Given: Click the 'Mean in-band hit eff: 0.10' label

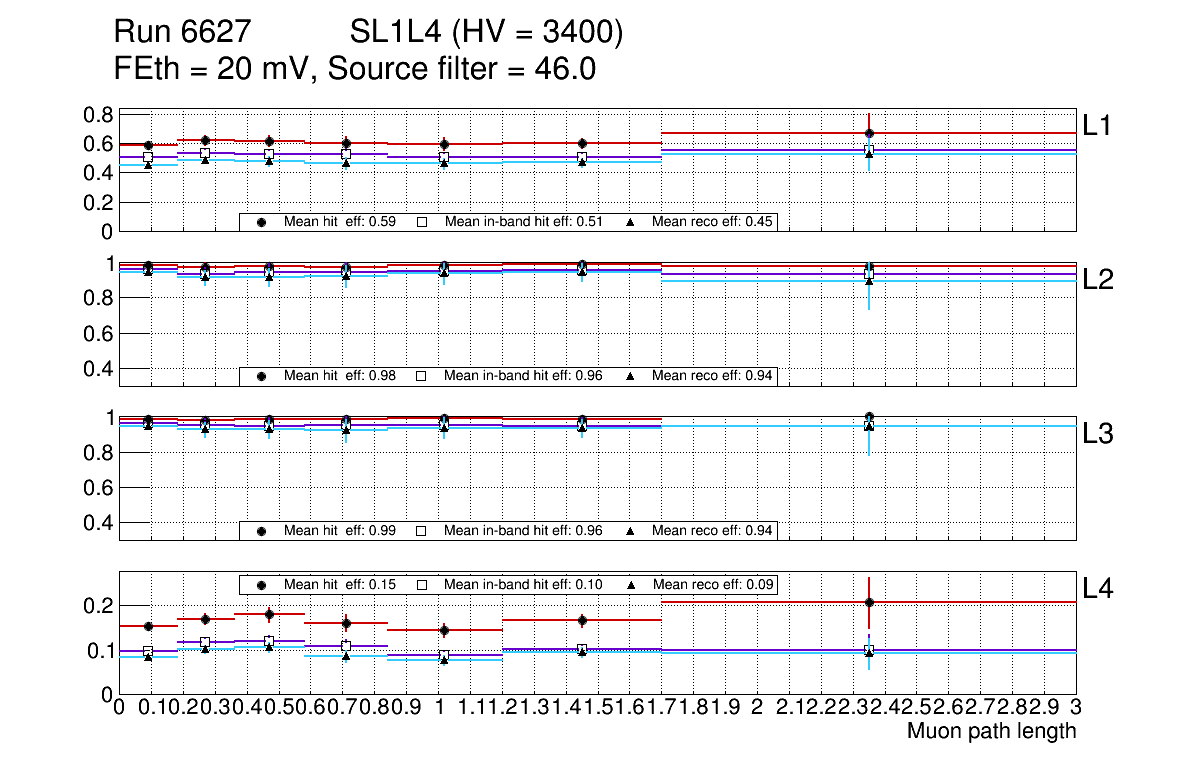Looking at the screenshot, I should click(x=523, y=584).
